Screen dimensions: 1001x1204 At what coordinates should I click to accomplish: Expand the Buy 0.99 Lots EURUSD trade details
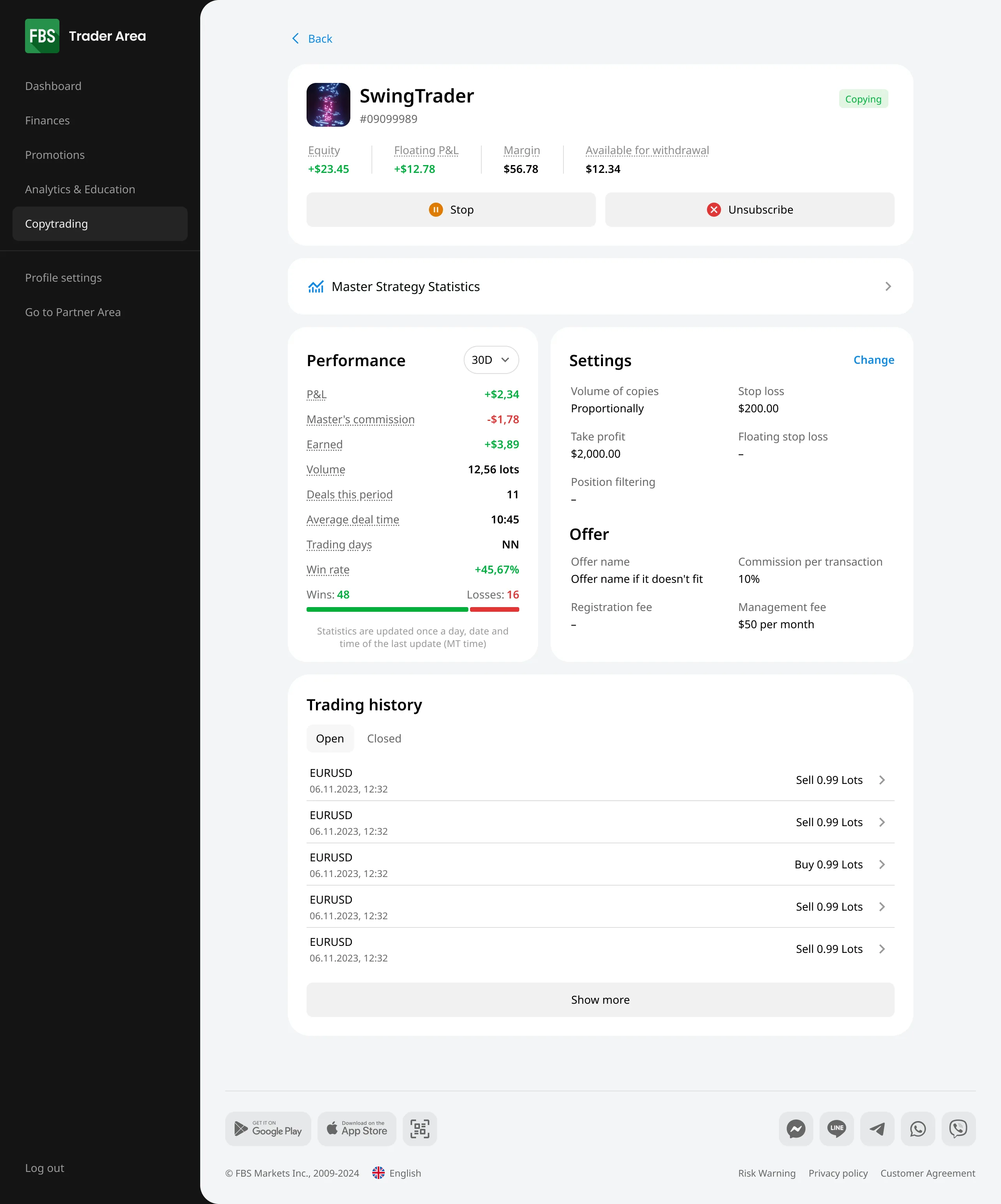pyautogui.click(x=882, y=864)
